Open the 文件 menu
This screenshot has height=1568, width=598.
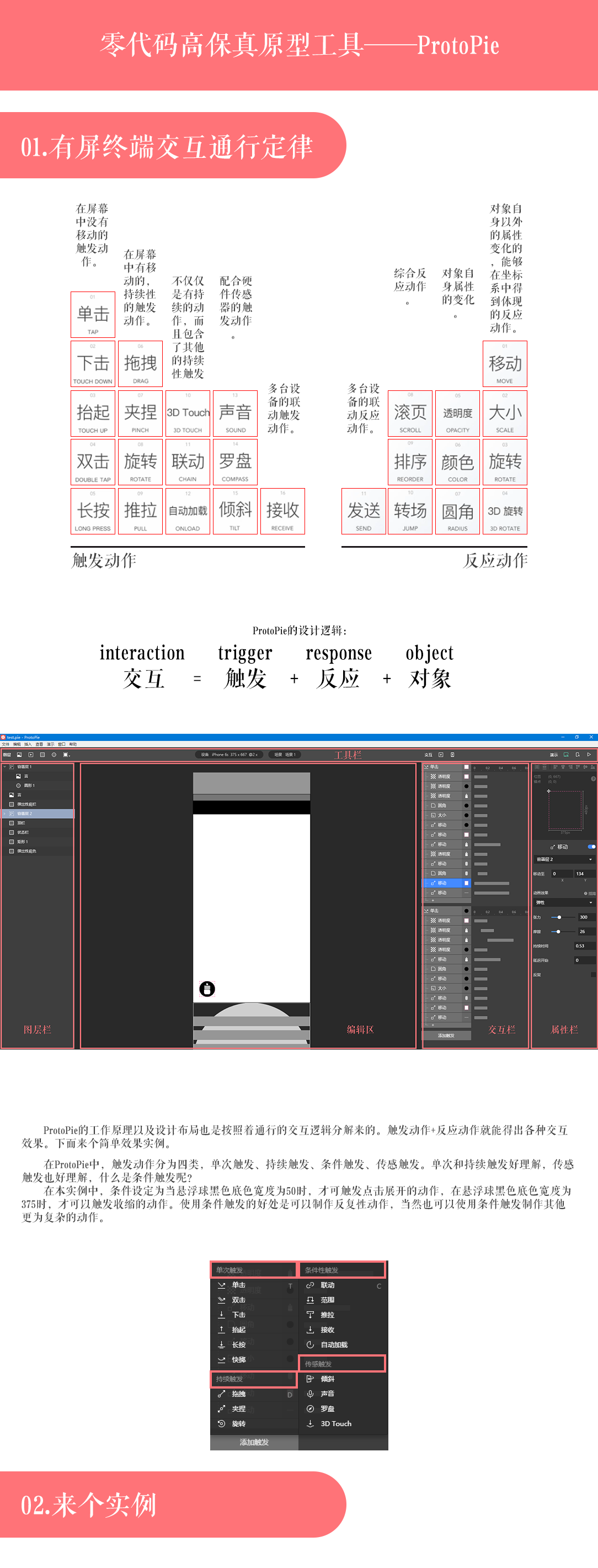point(6,744)
